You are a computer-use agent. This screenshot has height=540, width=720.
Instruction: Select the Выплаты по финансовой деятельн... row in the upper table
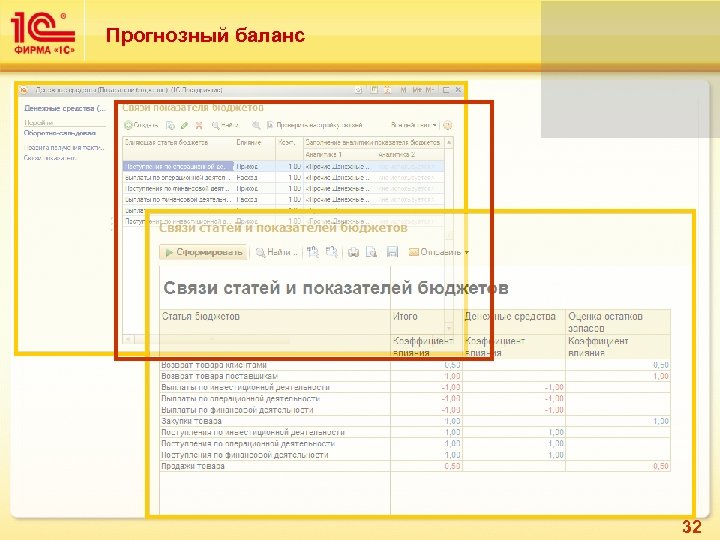(x=283, y=199)
